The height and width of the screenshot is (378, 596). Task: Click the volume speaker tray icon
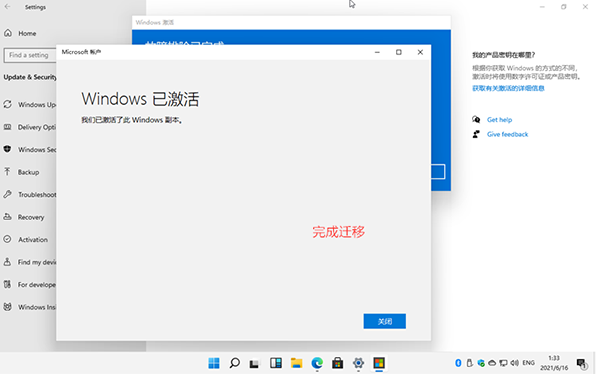(515, 363)
